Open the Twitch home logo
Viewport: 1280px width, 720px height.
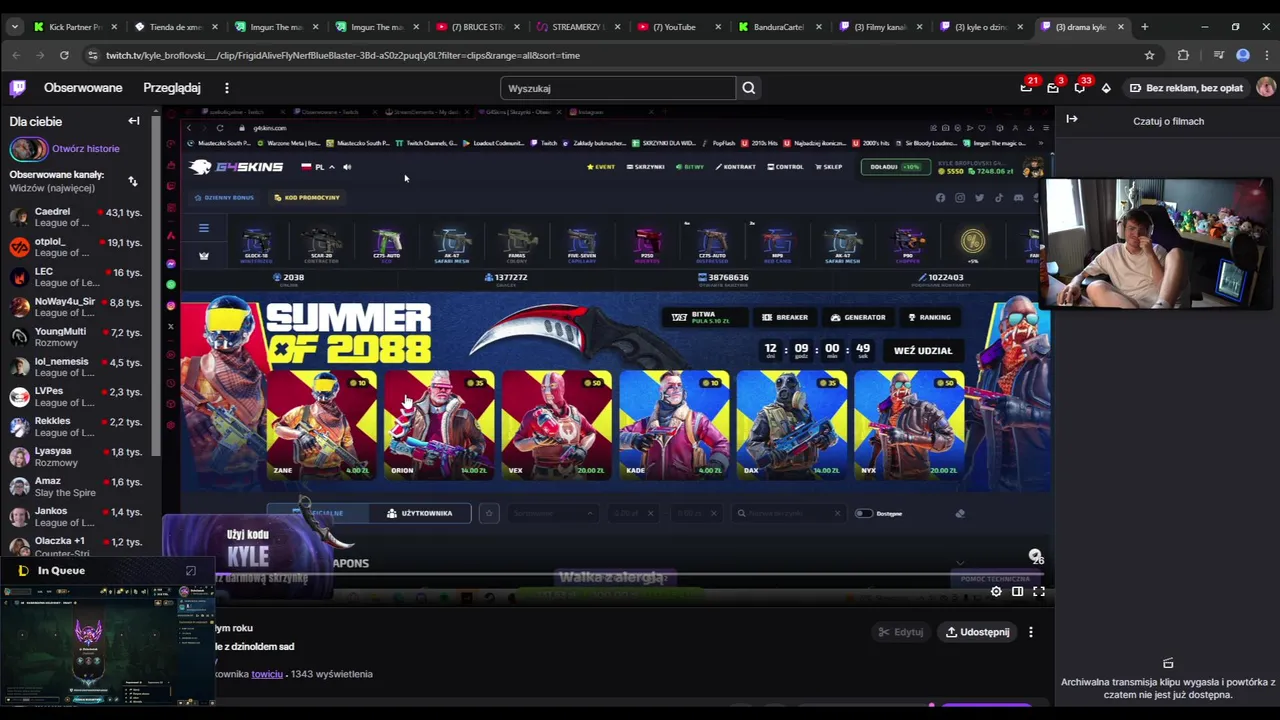(x=18, y=88)
